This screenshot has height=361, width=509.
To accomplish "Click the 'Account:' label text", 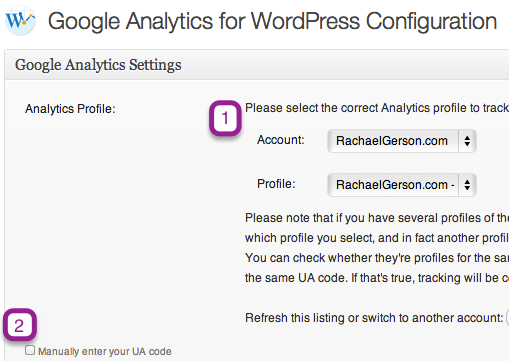I will 281,140.
